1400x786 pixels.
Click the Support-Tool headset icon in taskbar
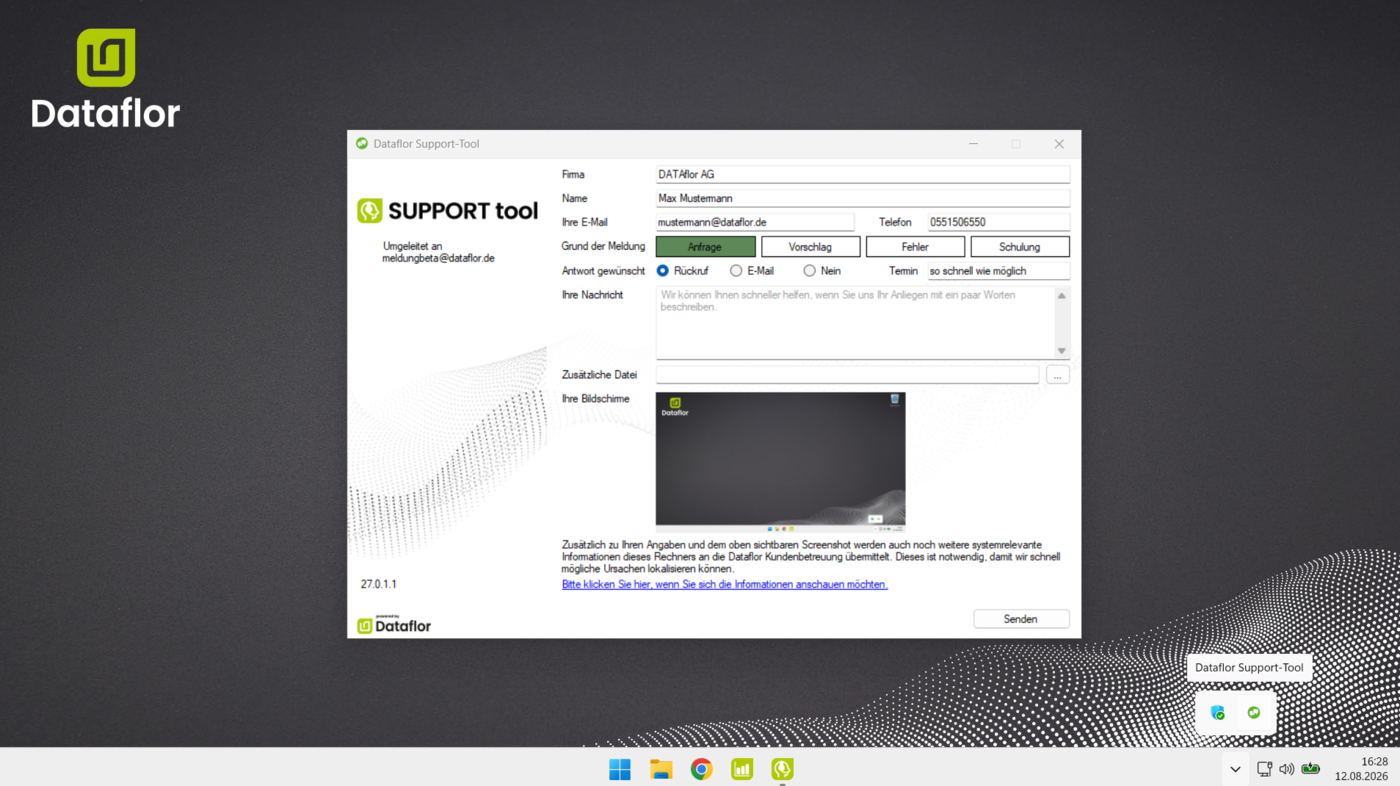[x=782, y=769]
